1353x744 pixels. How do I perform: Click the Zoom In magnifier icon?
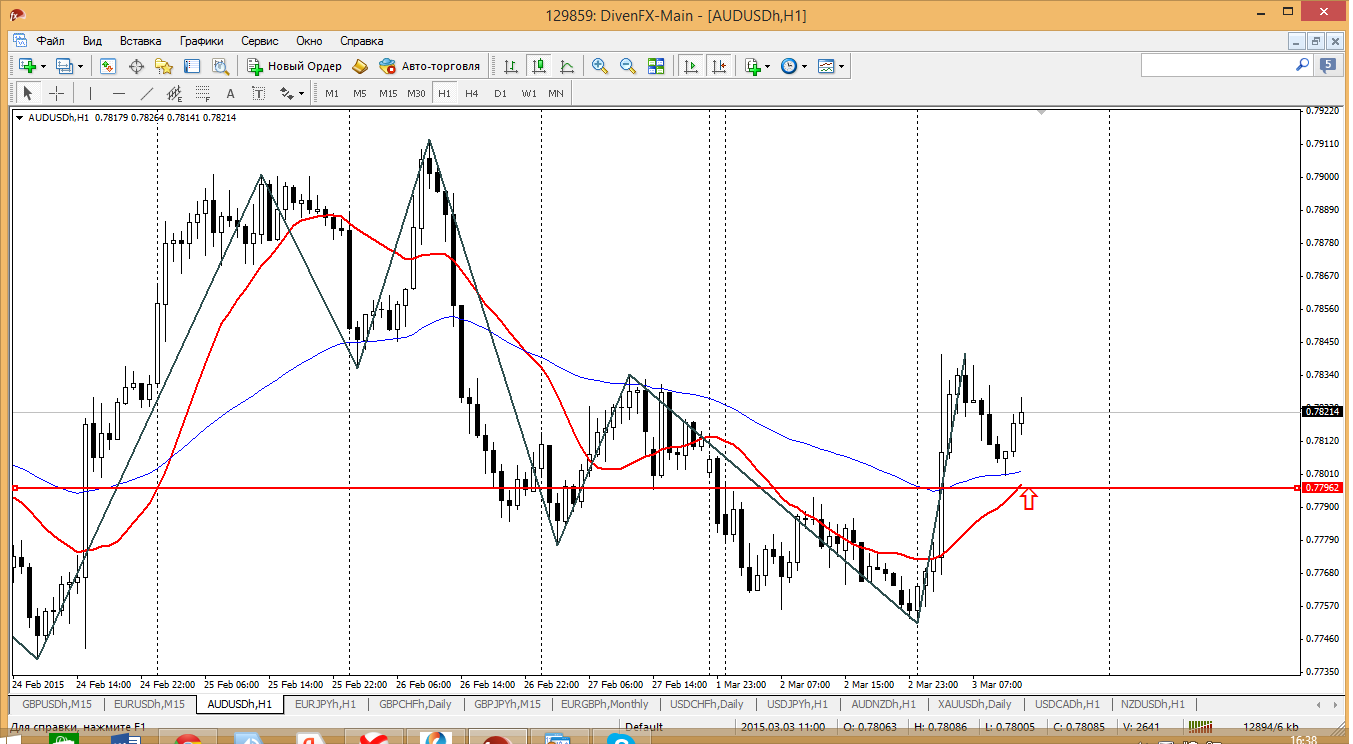tap(600, 66)
